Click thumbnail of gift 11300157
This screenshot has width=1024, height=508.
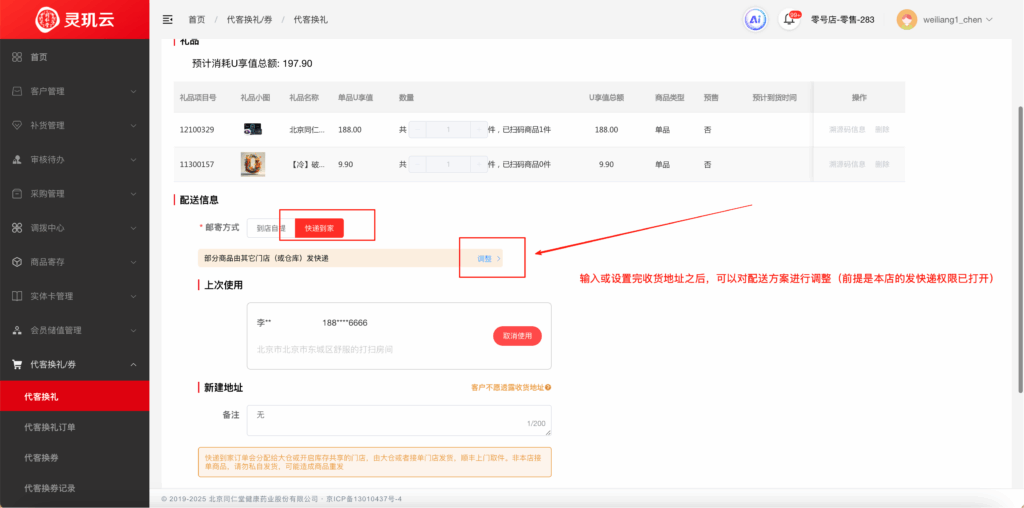253,164
